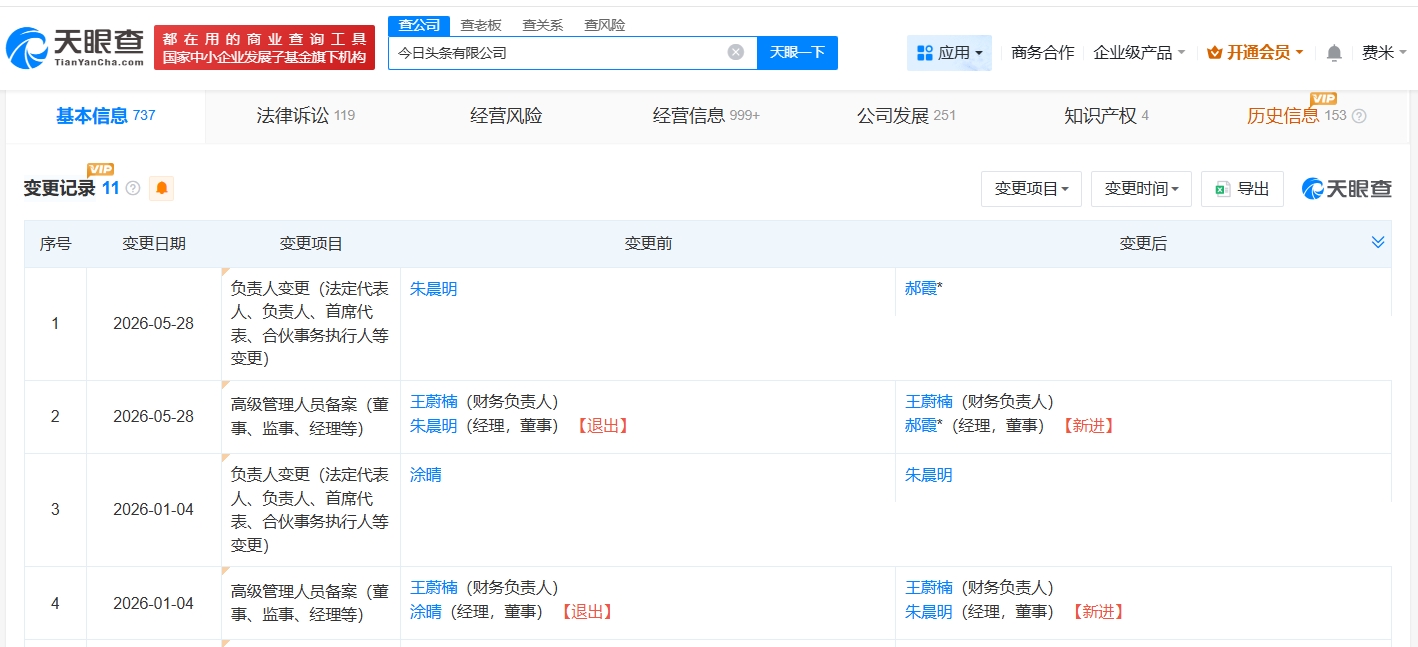Click the 【退出】 tag beside 涂晴

[587, 612]
